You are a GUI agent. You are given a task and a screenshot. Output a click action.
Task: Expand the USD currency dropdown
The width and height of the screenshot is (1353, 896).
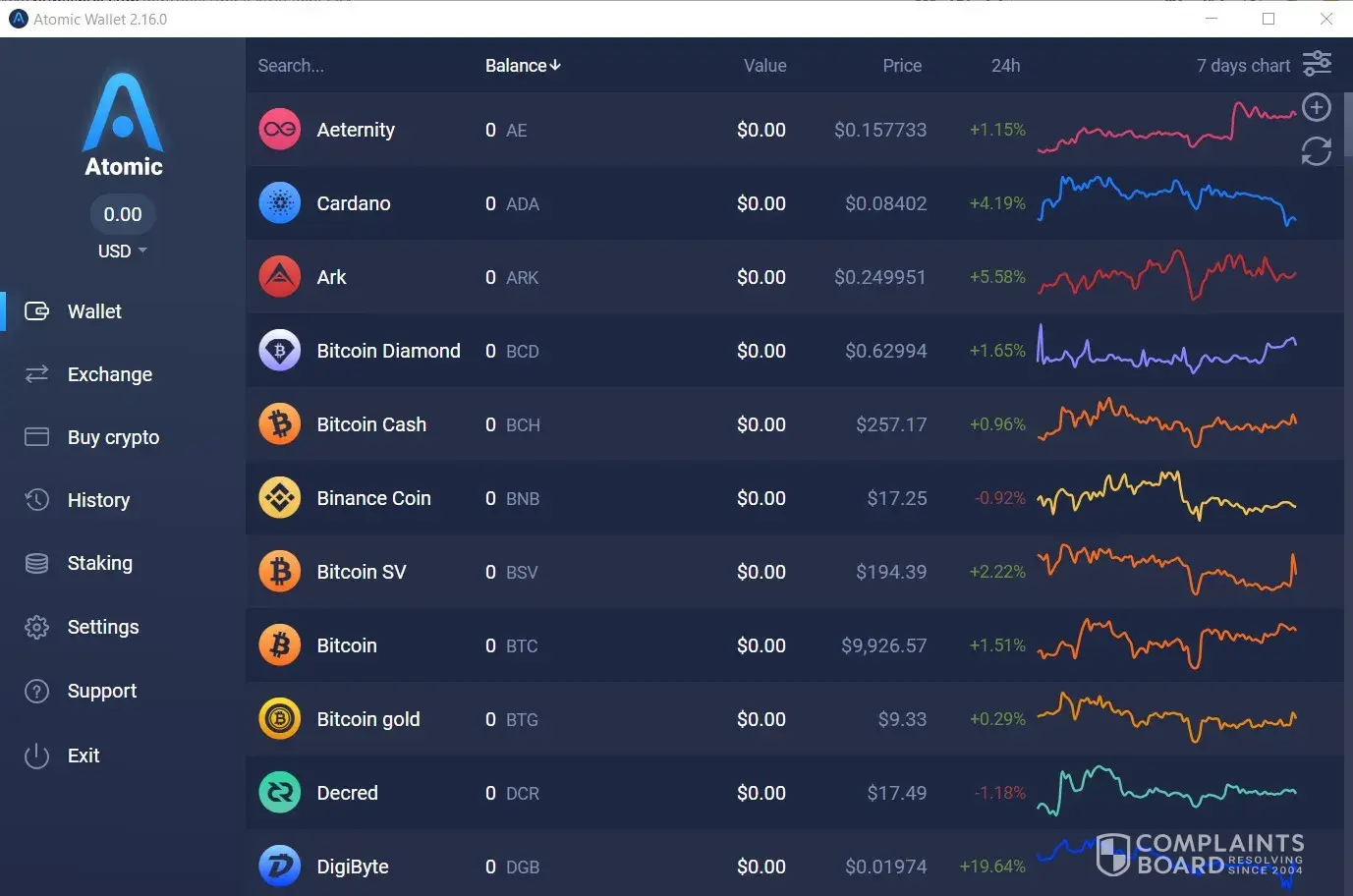(122, 252)
